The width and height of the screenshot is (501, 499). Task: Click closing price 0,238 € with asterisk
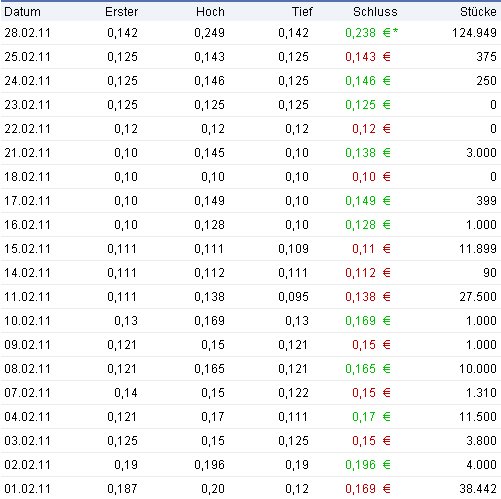(371, 33)
